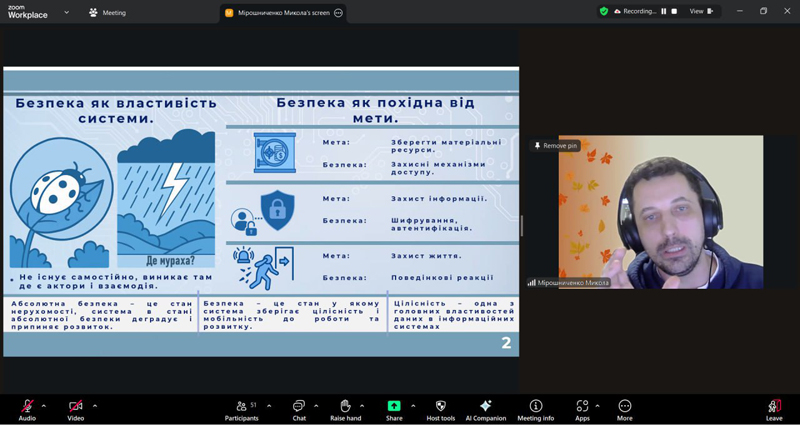
Task: Open the Apps menu icon
Action: [x=582, y=406]
